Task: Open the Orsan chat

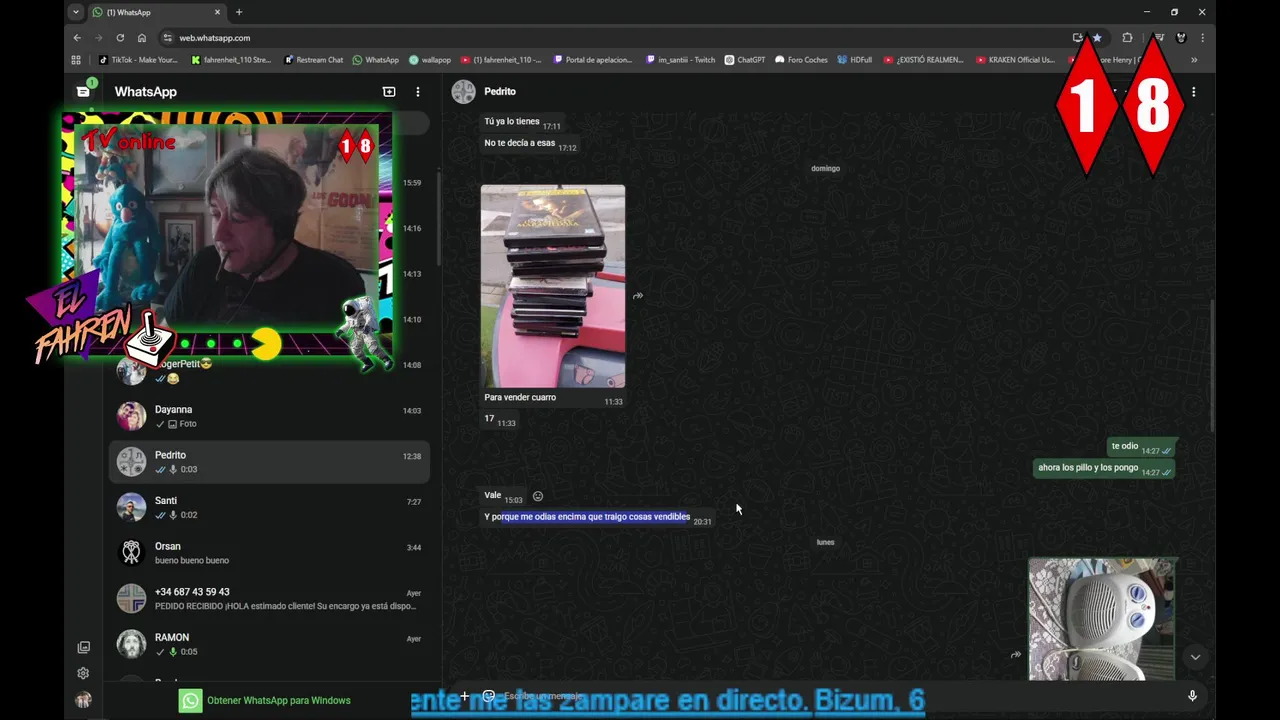Action: pos(269,553)
